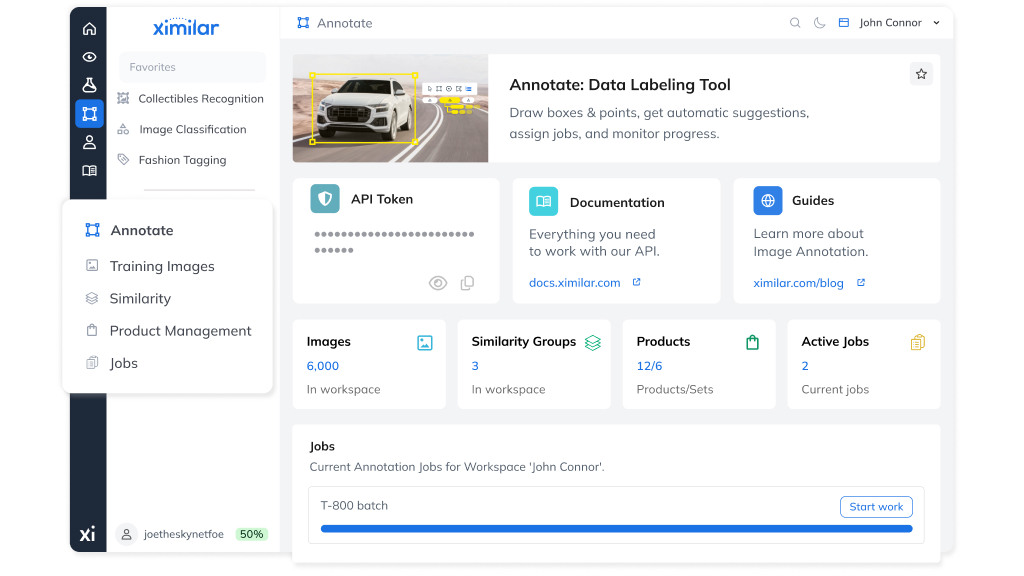The width and height of the screenshot is (1024, 576).
Task: Toggle dark mode with moon icon
Action: [820, 23]
